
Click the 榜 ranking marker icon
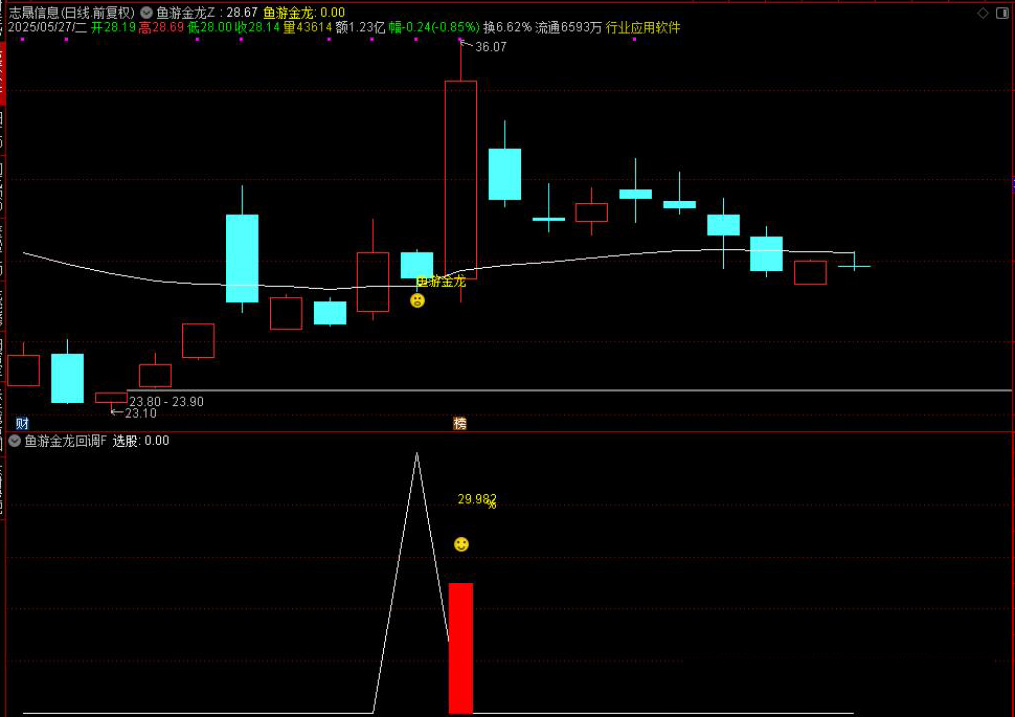coord(460,423)
